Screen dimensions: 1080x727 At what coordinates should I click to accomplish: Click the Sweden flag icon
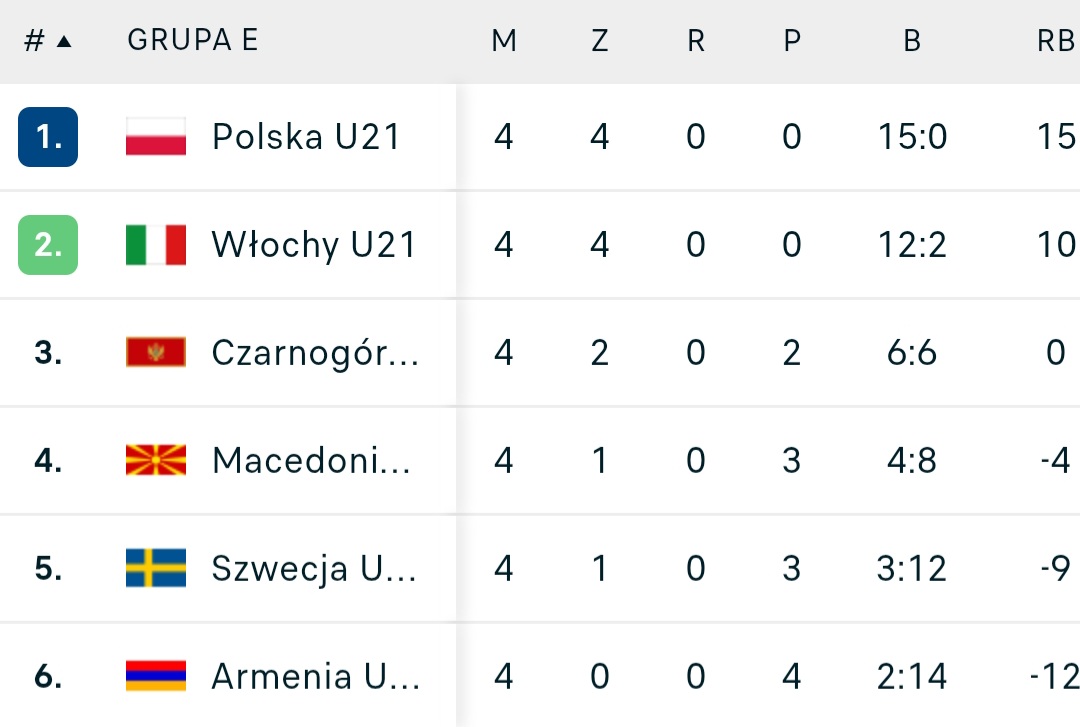(x=156, y=568)
